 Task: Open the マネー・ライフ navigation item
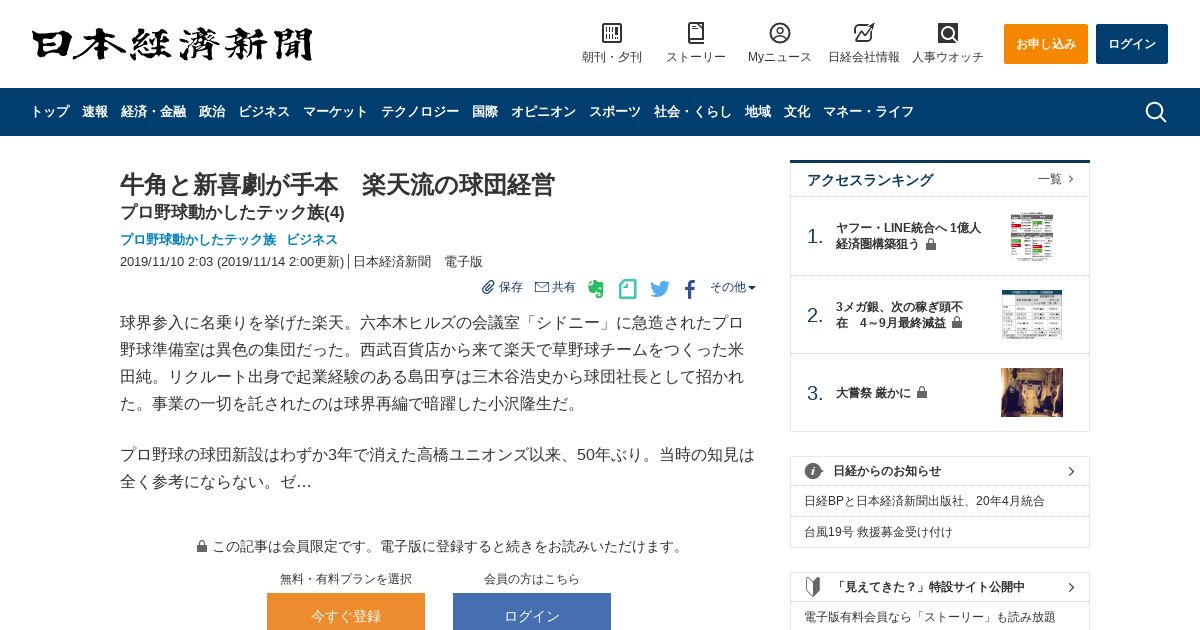[x=868, y=112]
